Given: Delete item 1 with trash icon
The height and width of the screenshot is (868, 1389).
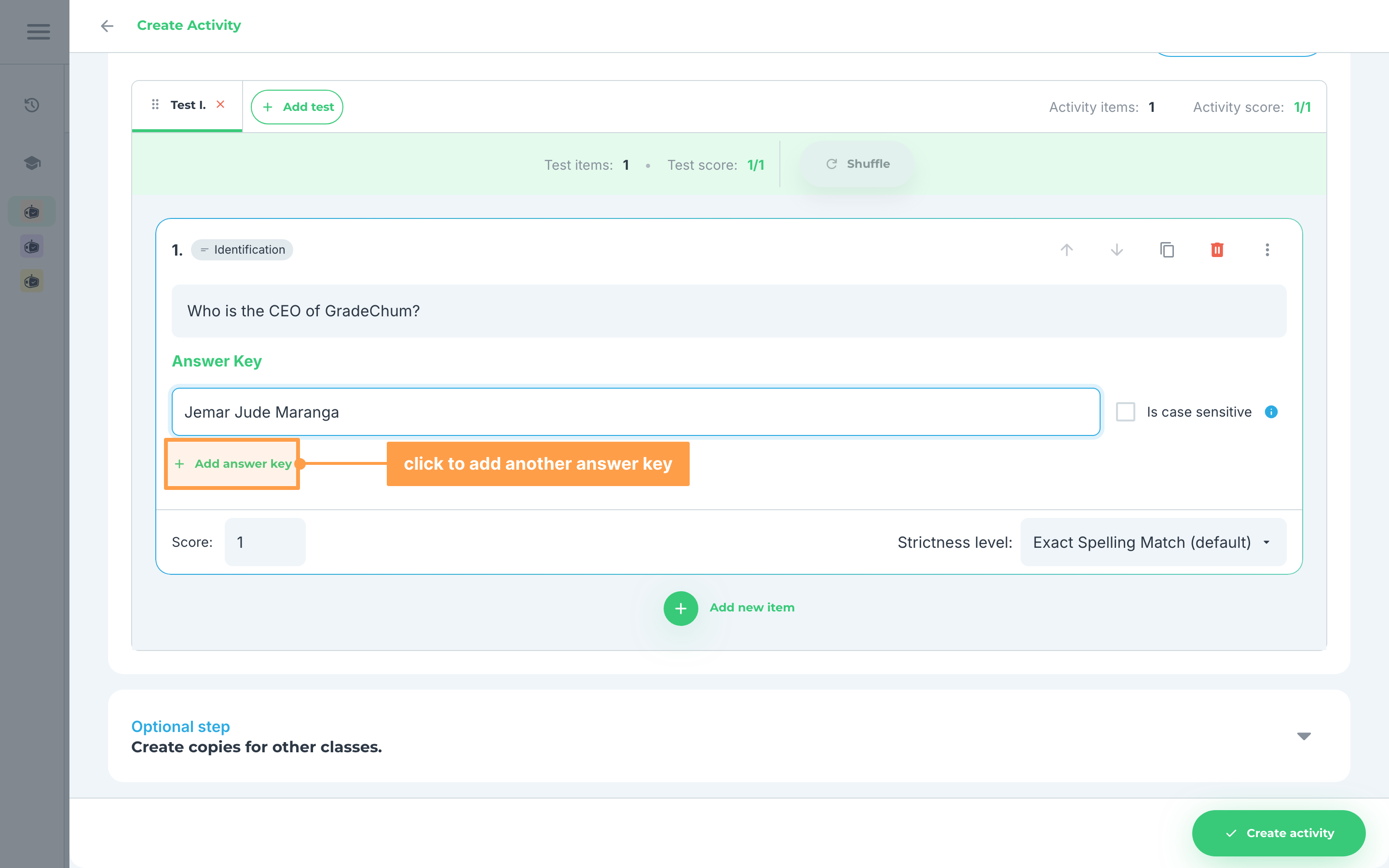Looking at the screenshot, I should pos(1217,250).
